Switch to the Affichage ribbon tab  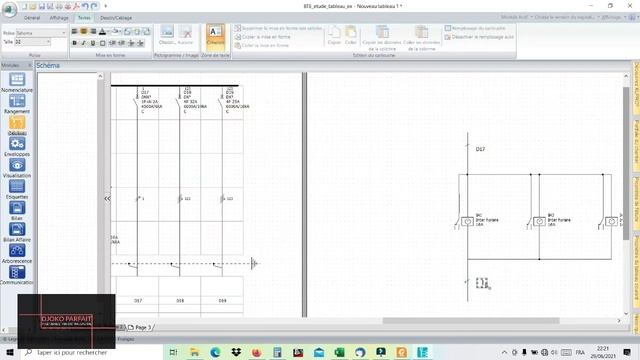pyautogui.click(x=59, y=18)
